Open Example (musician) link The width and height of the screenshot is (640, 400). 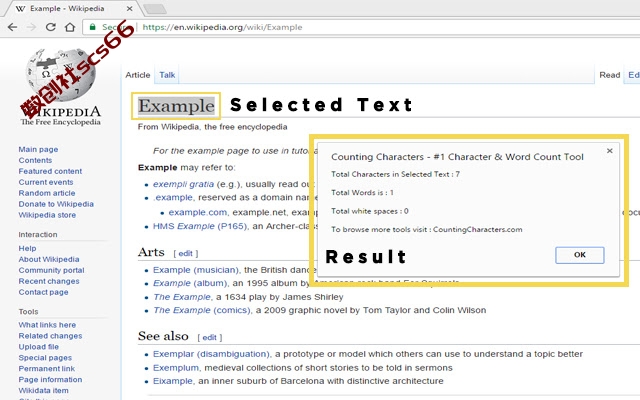pyautogui.click(x=196, y=270)
